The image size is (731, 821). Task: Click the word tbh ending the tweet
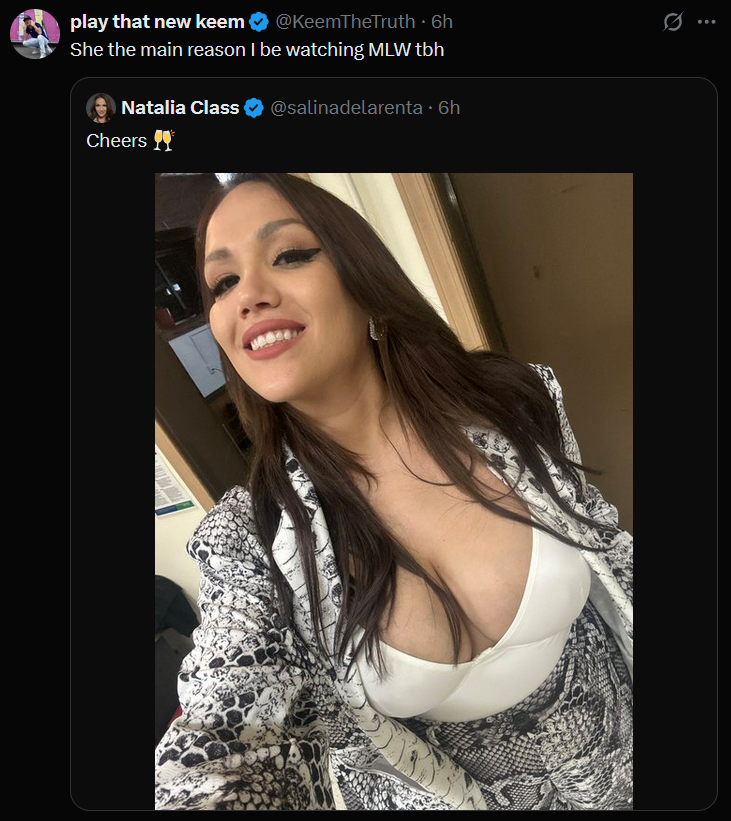(430, 50)
